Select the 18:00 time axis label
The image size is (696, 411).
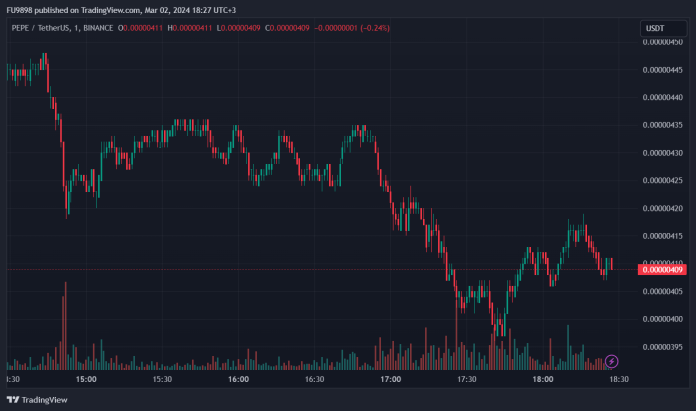542,380
